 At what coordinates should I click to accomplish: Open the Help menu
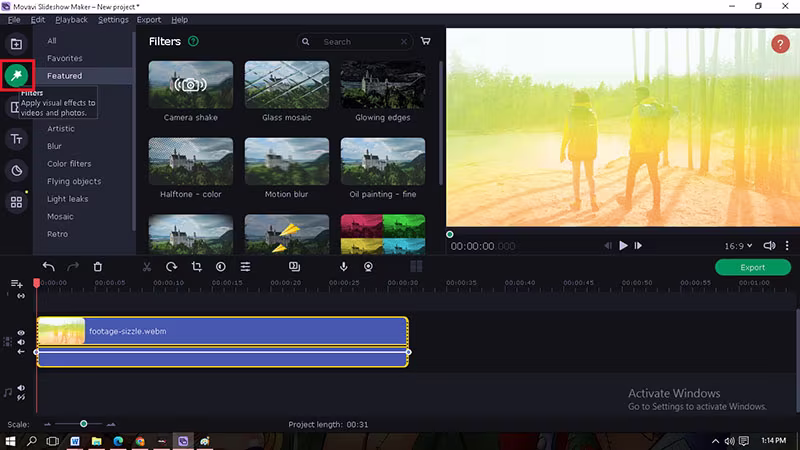tap(179, 19)
